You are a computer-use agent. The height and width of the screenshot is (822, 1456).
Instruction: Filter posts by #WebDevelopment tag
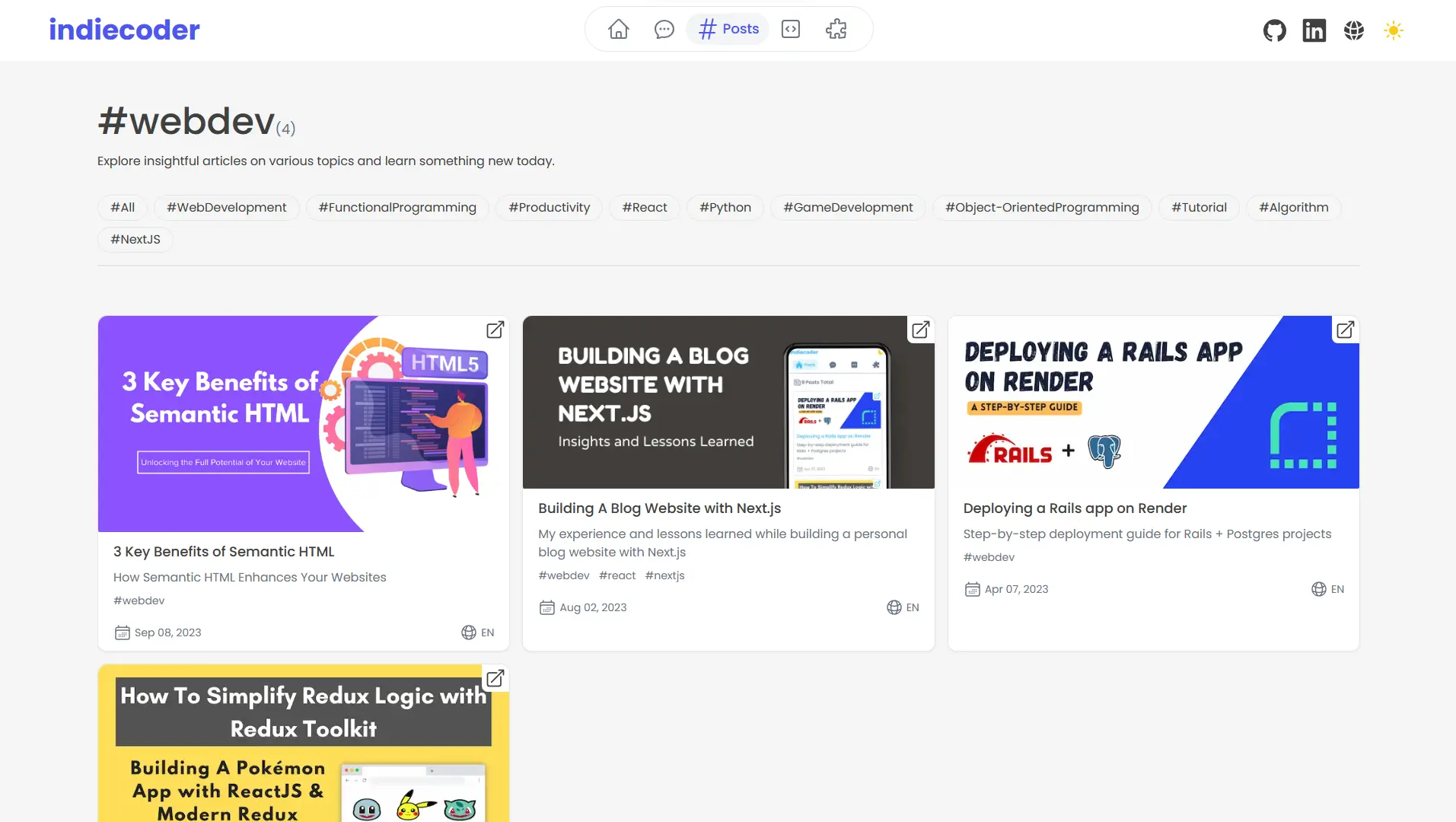pyautogui.click(x=226, y=207)
